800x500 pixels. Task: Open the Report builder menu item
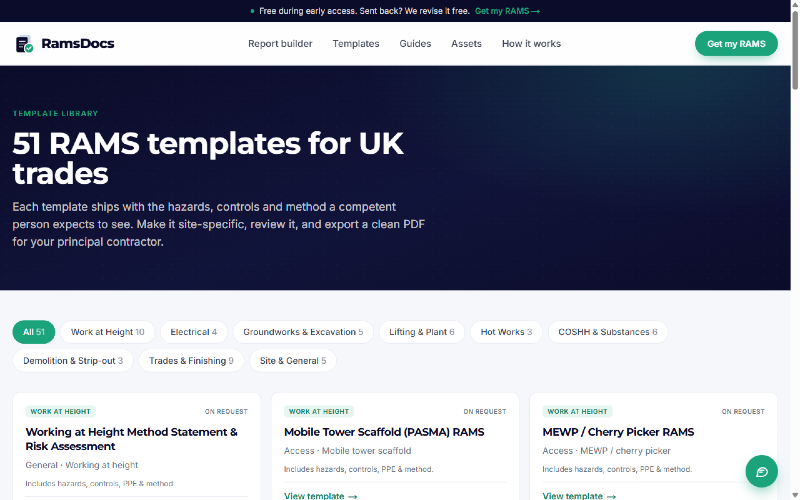pyautogui.click(x=280, y=44)
